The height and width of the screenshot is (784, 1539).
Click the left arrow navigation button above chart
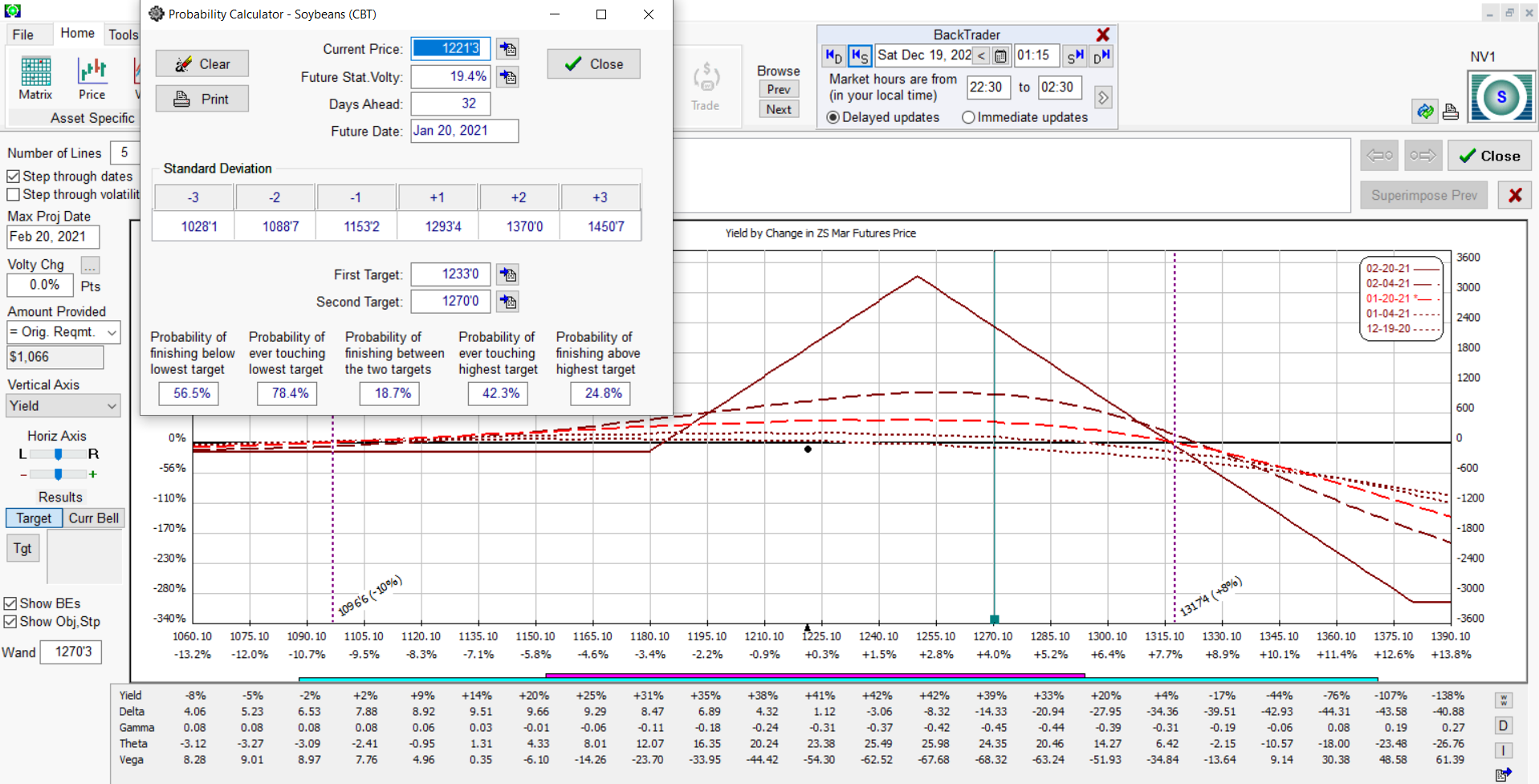tap(1379, 155)
